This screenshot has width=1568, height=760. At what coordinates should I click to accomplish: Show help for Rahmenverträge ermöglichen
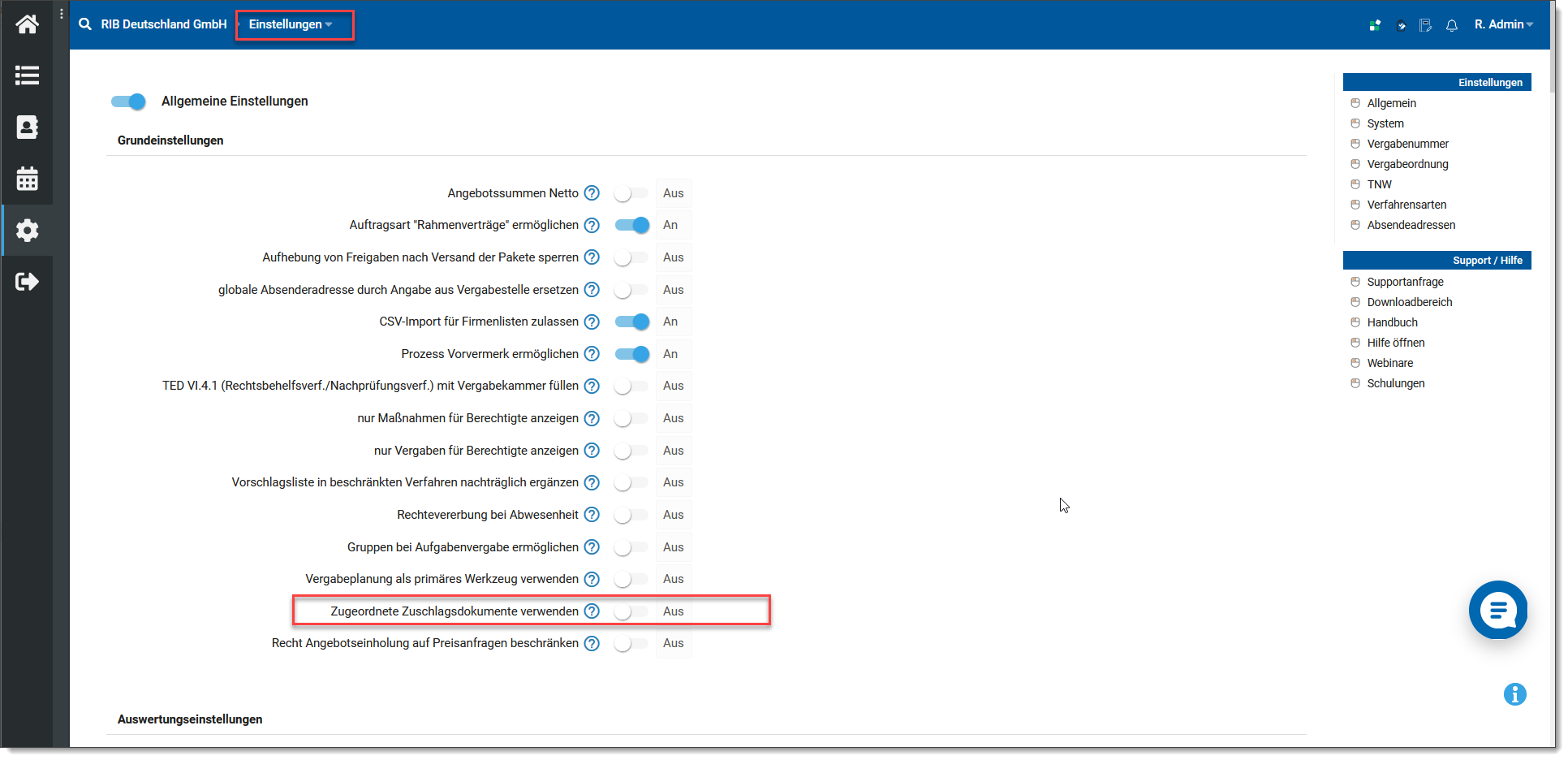[592, 225]
